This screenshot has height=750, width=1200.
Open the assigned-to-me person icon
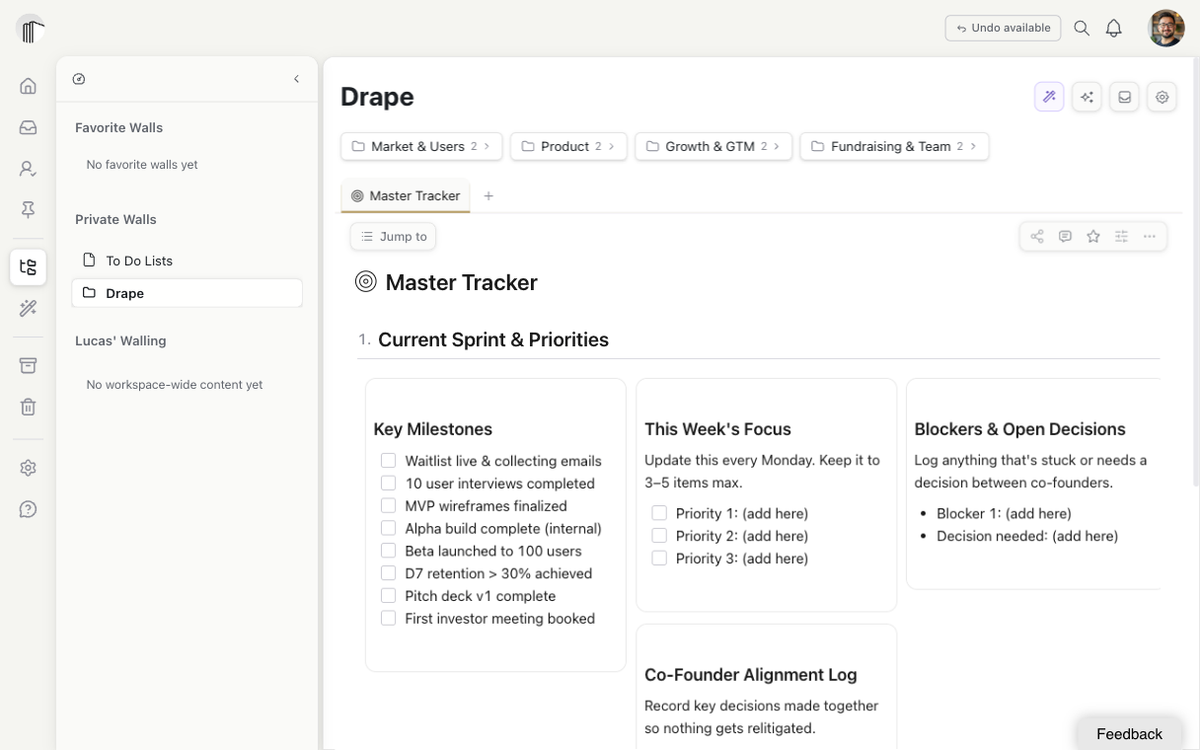tap(28, 169)
